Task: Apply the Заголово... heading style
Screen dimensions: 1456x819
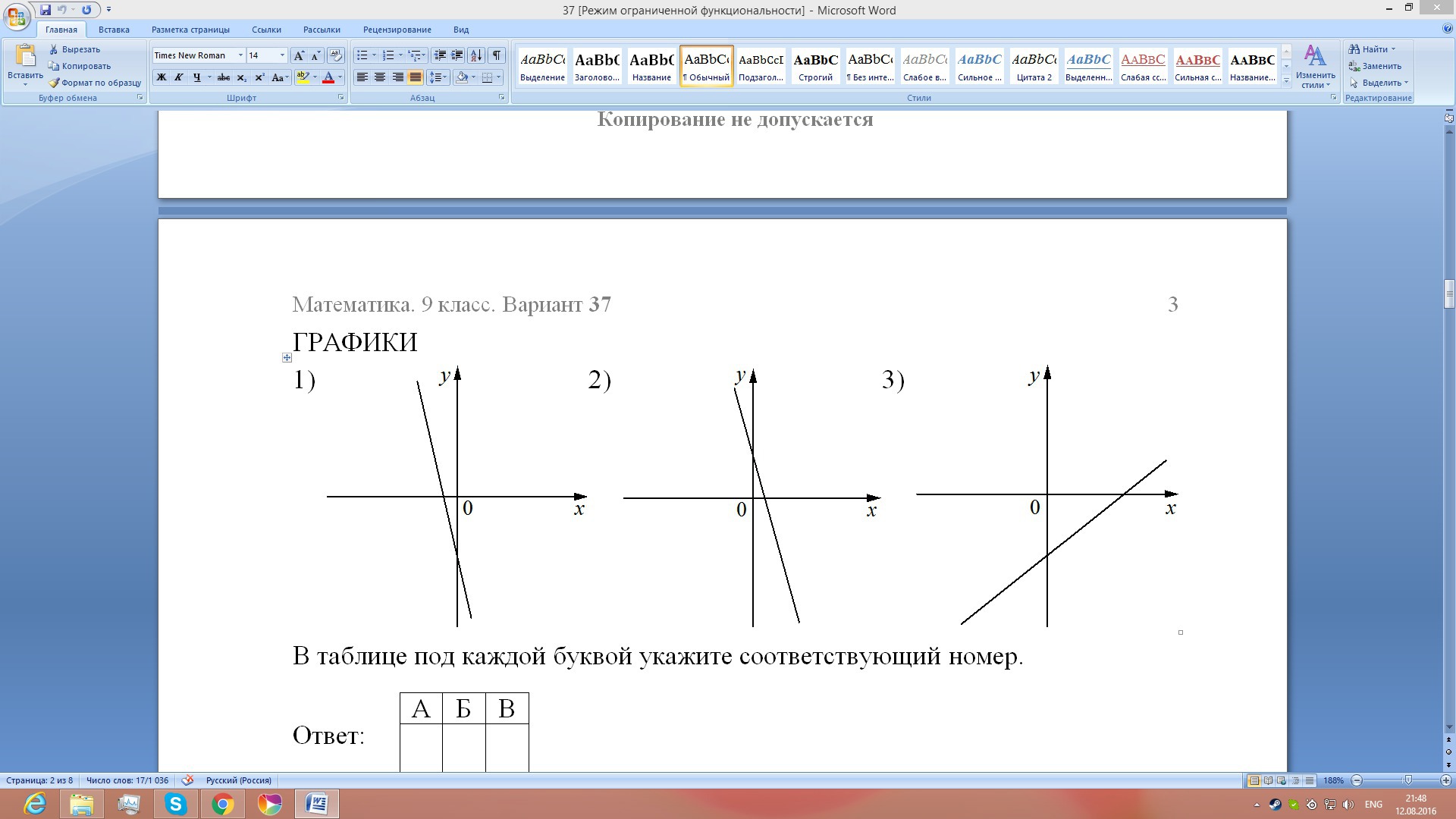Action: [597, 66]
